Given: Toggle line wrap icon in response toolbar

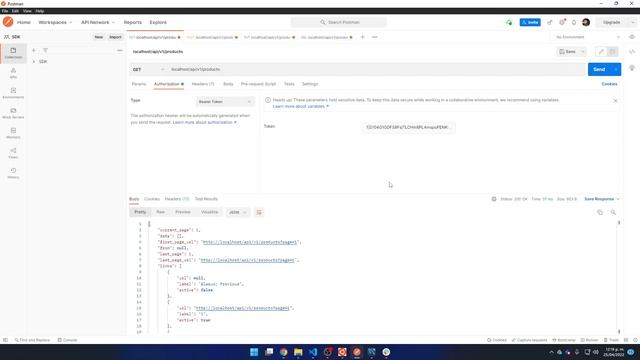Looking at the screenshot, I should click(x=259, y=212).
